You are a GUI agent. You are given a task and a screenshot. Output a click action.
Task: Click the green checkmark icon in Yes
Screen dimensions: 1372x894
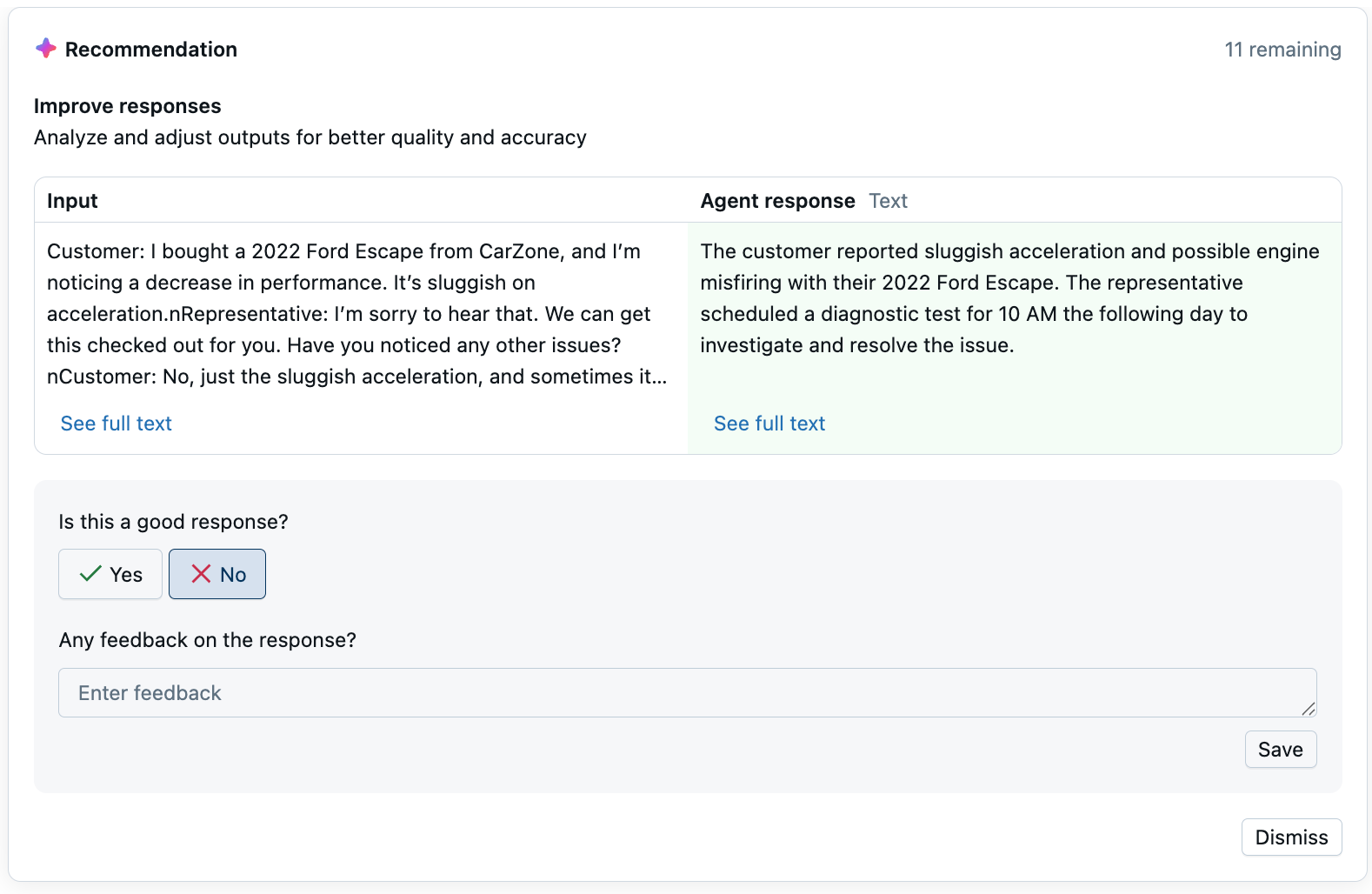point(90,574)
